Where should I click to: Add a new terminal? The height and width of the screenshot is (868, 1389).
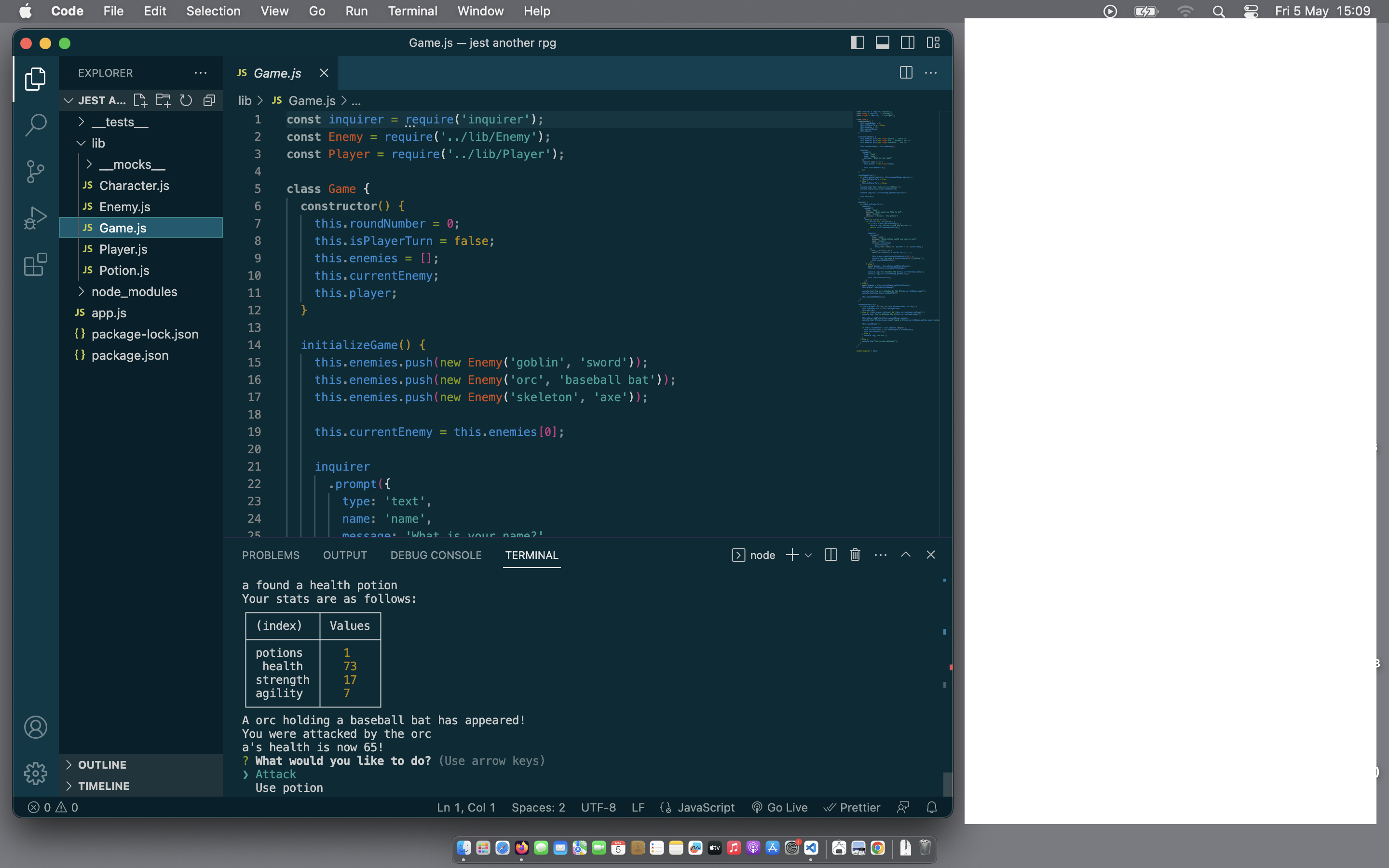[x=792, y=555]
